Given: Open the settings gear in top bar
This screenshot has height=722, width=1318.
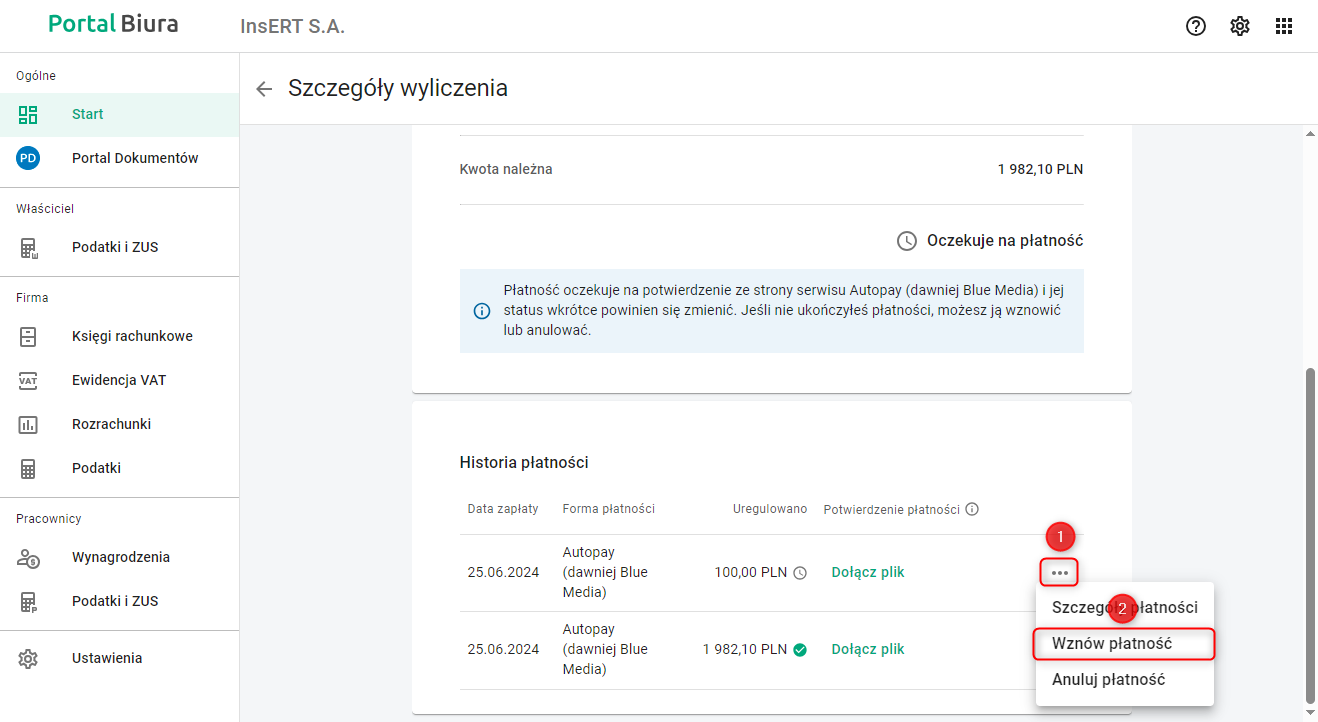Looking at the screenshot, I should (1240, 26).
